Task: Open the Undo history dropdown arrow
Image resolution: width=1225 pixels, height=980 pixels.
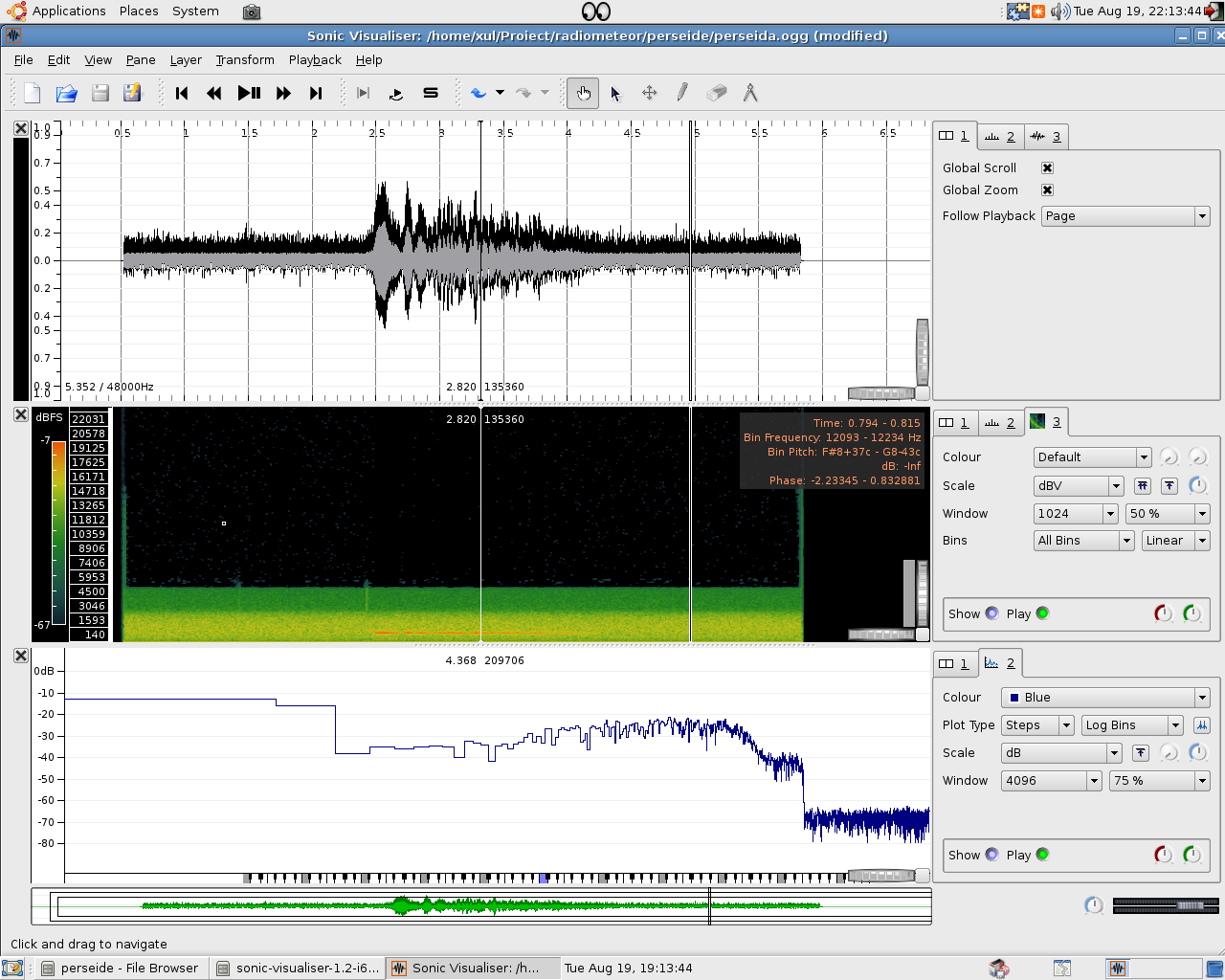Action: pyautogui.click(x=500, y=93)
